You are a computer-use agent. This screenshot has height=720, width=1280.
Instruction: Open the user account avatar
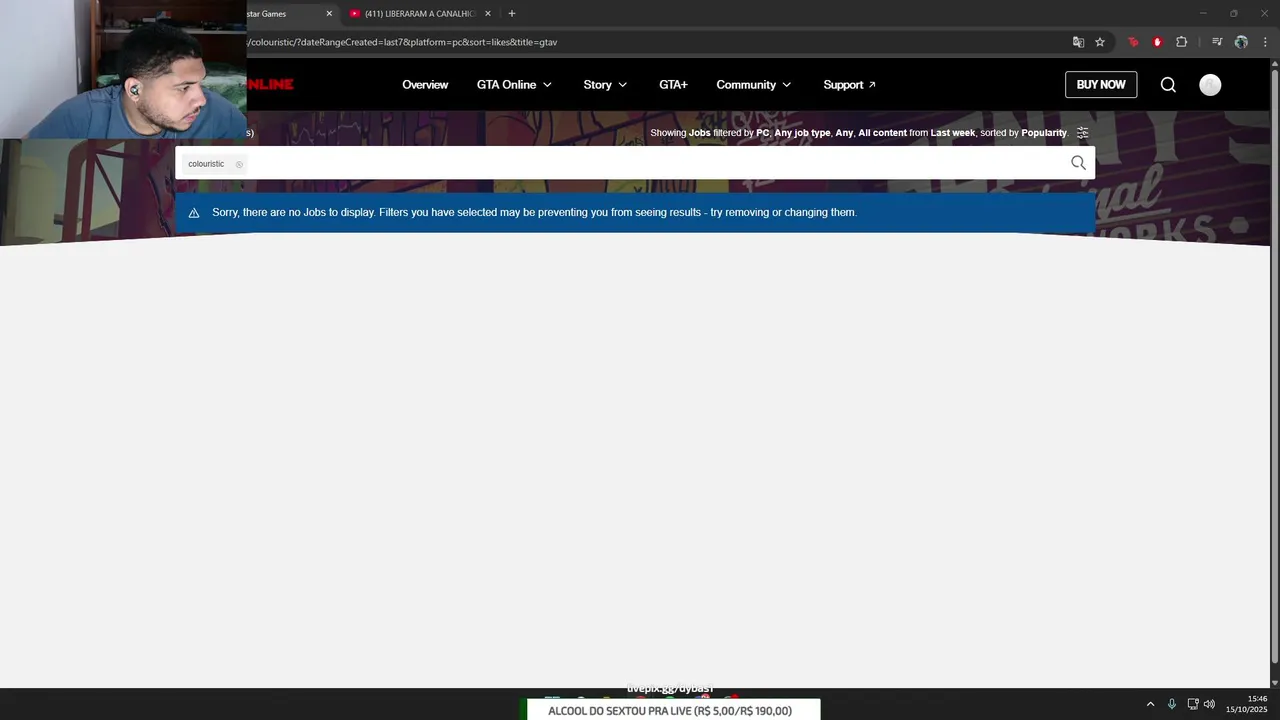(x=1210, y=85)
